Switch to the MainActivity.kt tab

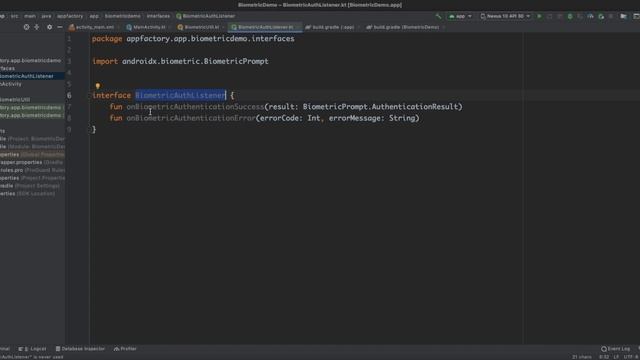[x=147, y=27]
